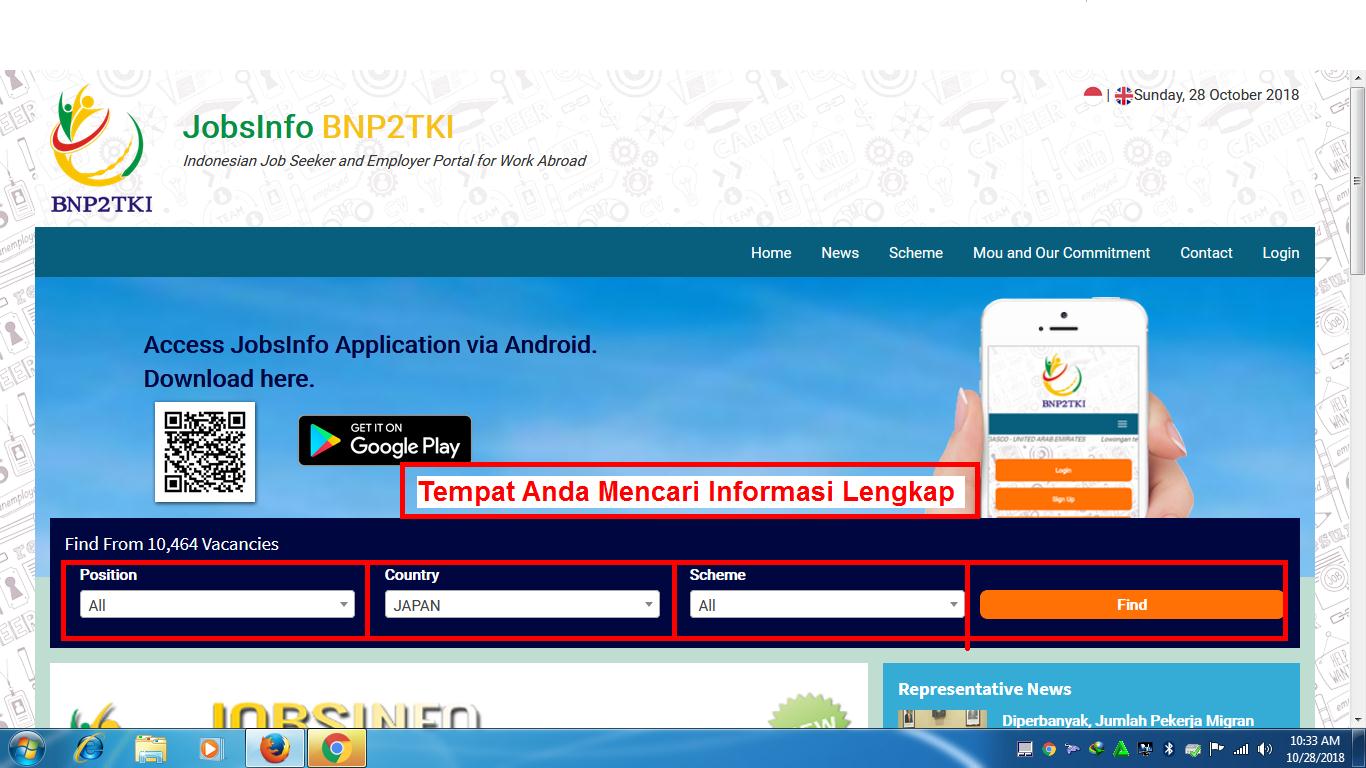Open the Diperbanyak, Jumlah Pekerja Migran news link
The height and width of the screenshot is (768, 1366).
click(x=1128, y=720)
